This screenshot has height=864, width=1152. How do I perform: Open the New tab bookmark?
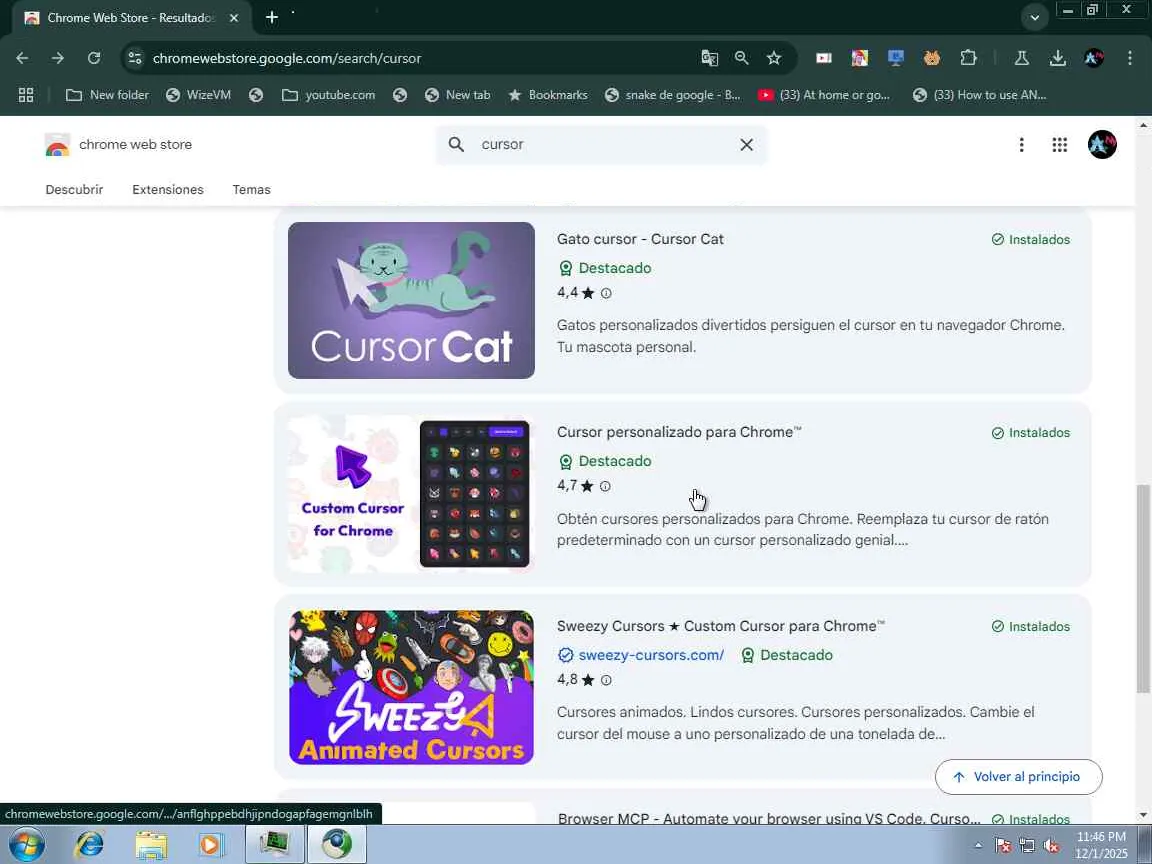(x=457, y=95)
